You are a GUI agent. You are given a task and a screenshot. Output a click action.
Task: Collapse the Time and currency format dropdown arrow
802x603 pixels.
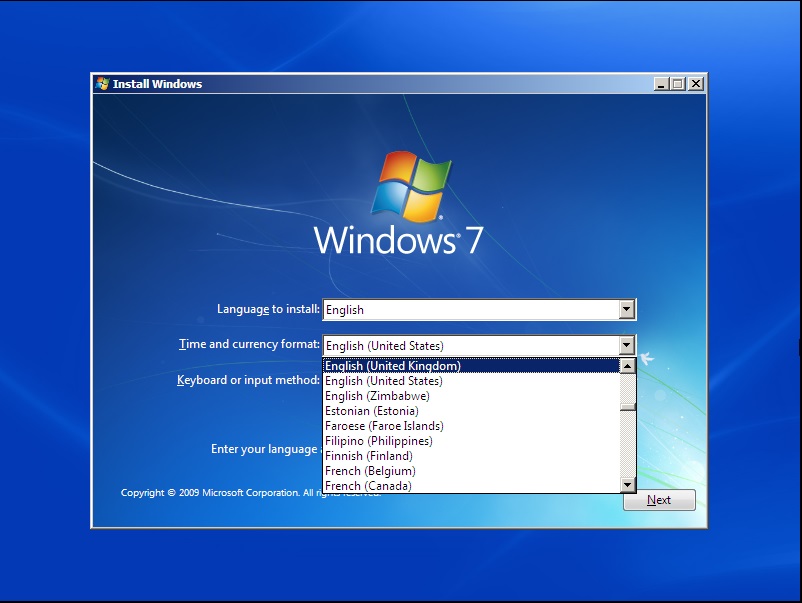pos(627,345)
